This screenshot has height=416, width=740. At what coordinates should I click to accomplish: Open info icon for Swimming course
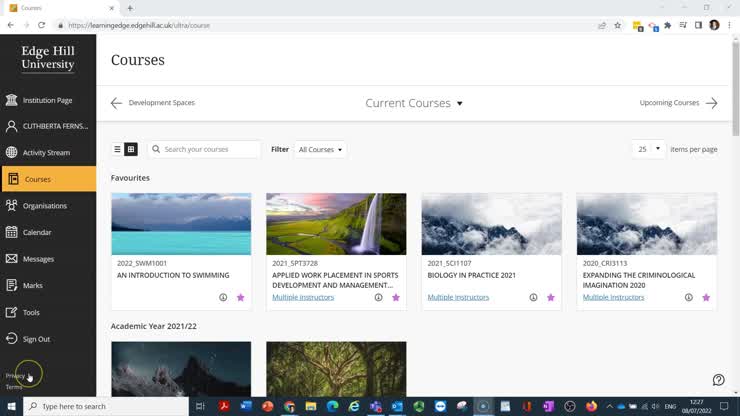pyautogui.click(x=223, y=297)
